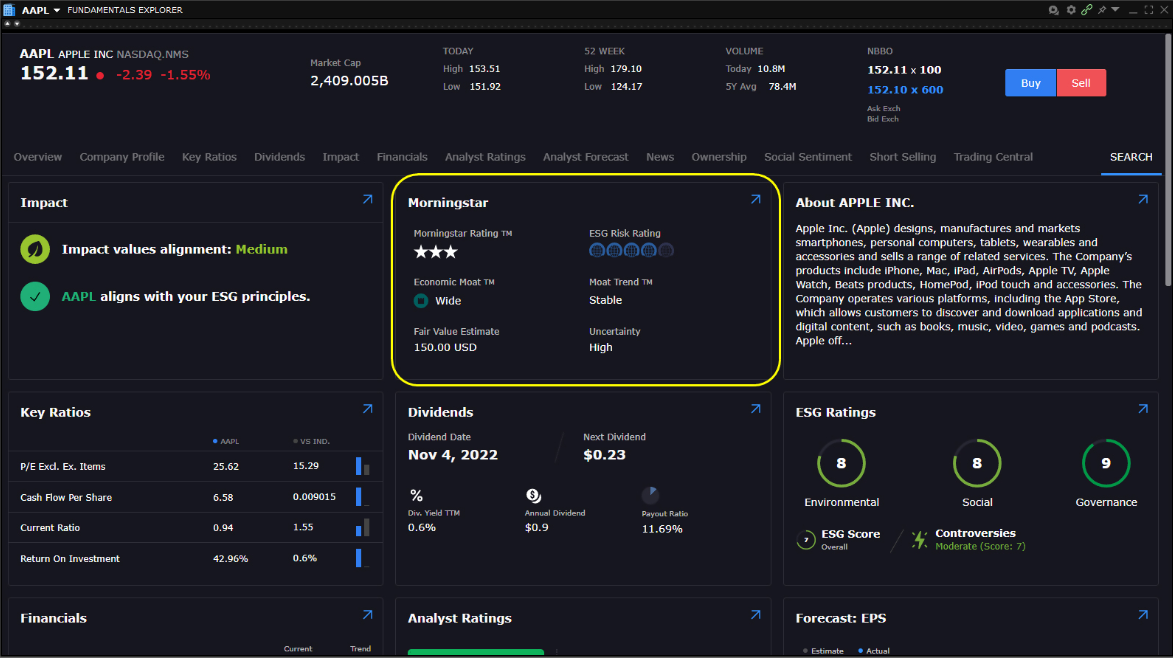Open the About APPLE INC. panel arrow icon
Viewport: 1173px width, 658px height.
[x=1143, y=200]
